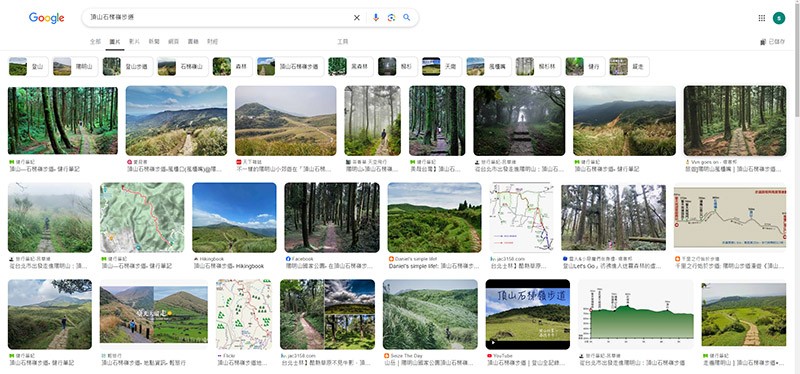The width and height of the screenshot is (800, 374).
Task: Open the jac3158.com route map image
Action: [x=521, y=217]
